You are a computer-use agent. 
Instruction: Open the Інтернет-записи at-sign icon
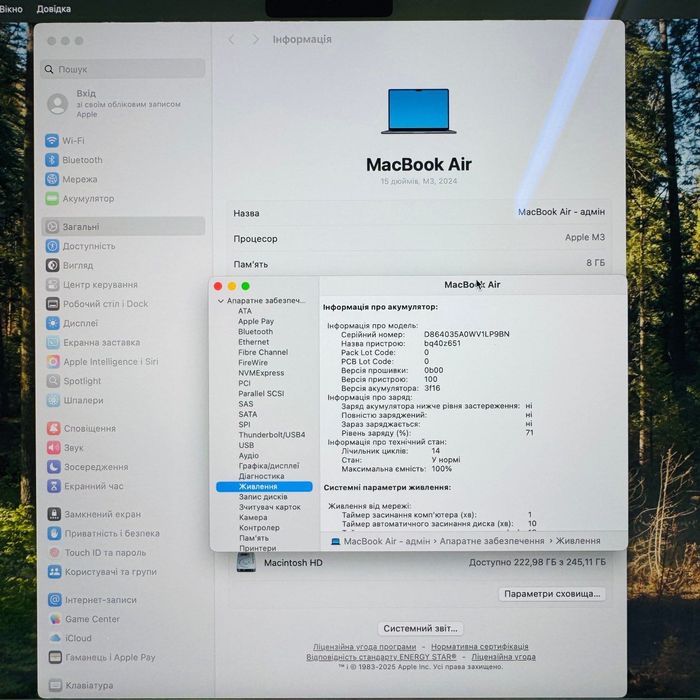(55, 600)
